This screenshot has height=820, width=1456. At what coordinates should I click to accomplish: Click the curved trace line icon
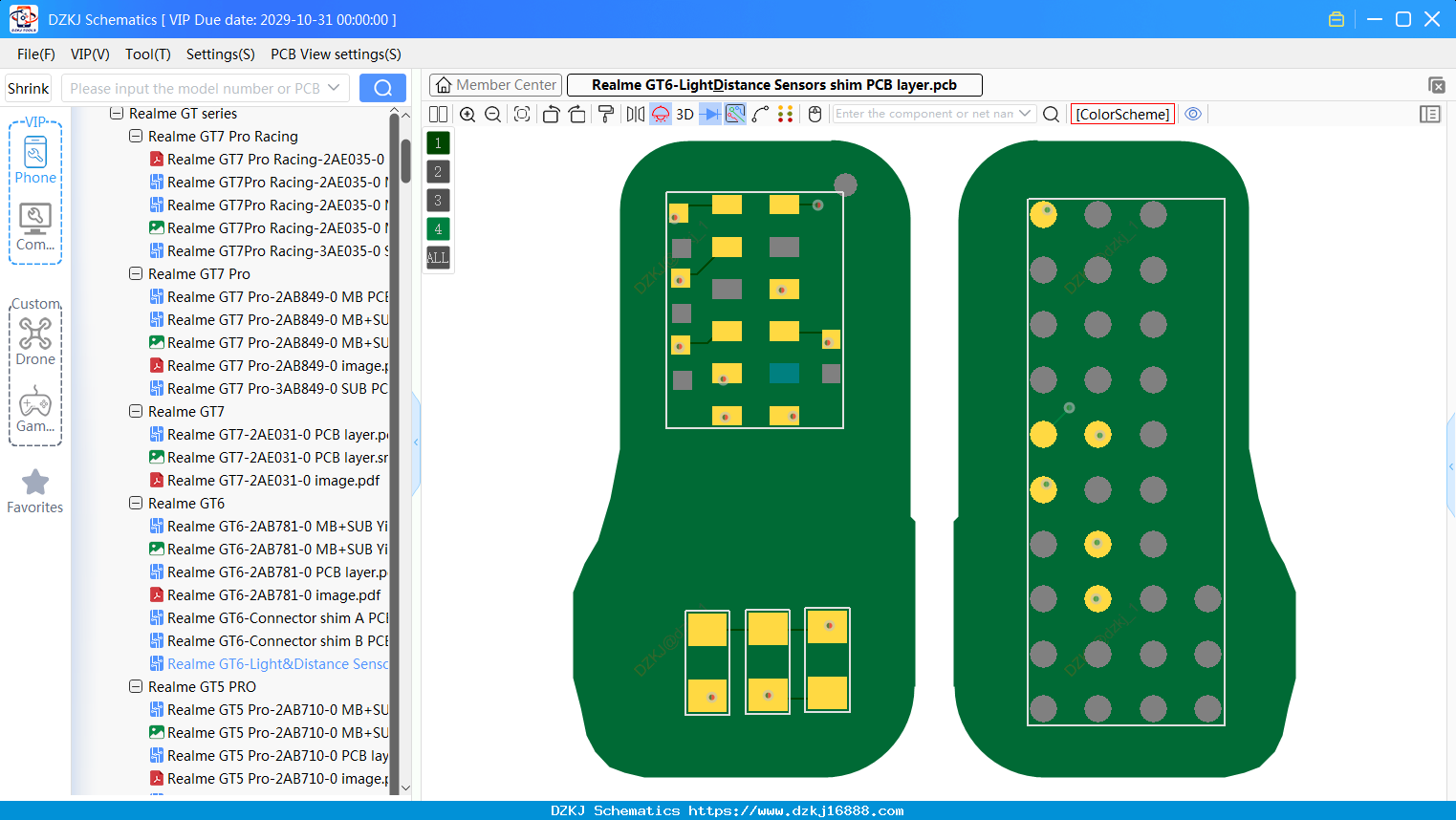[760, 115]
